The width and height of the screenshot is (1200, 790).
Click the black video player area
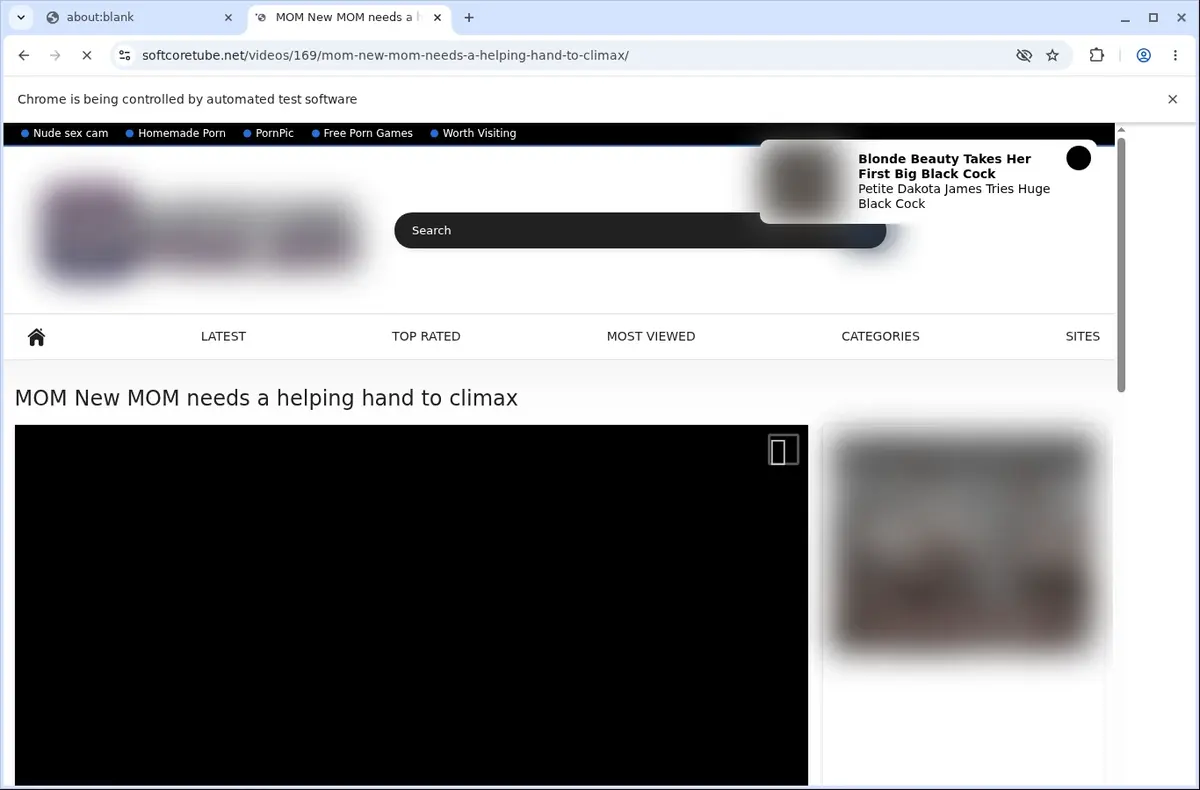[411, 605]
